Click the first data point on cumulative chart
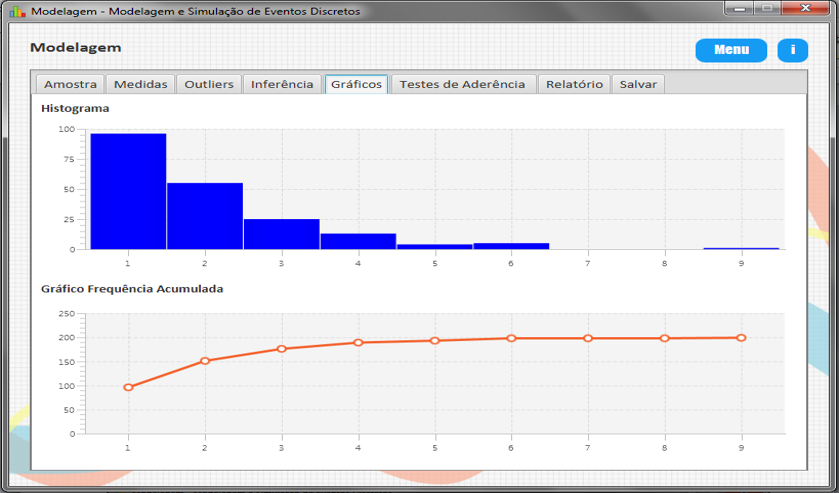 (x=128, y=387)
